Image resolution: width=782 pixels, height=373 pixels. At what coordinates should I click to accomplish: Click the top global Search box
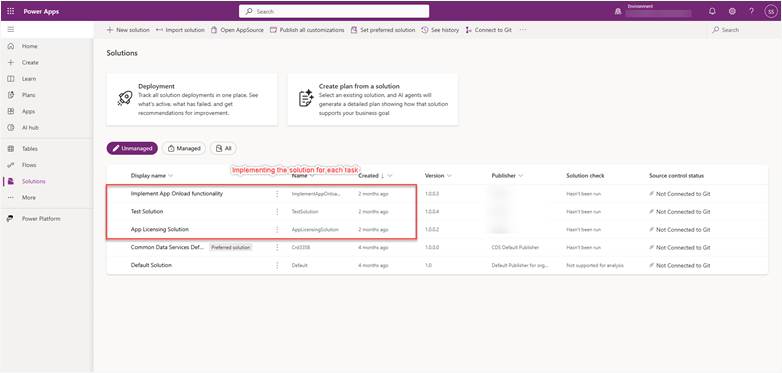point(334,11)
